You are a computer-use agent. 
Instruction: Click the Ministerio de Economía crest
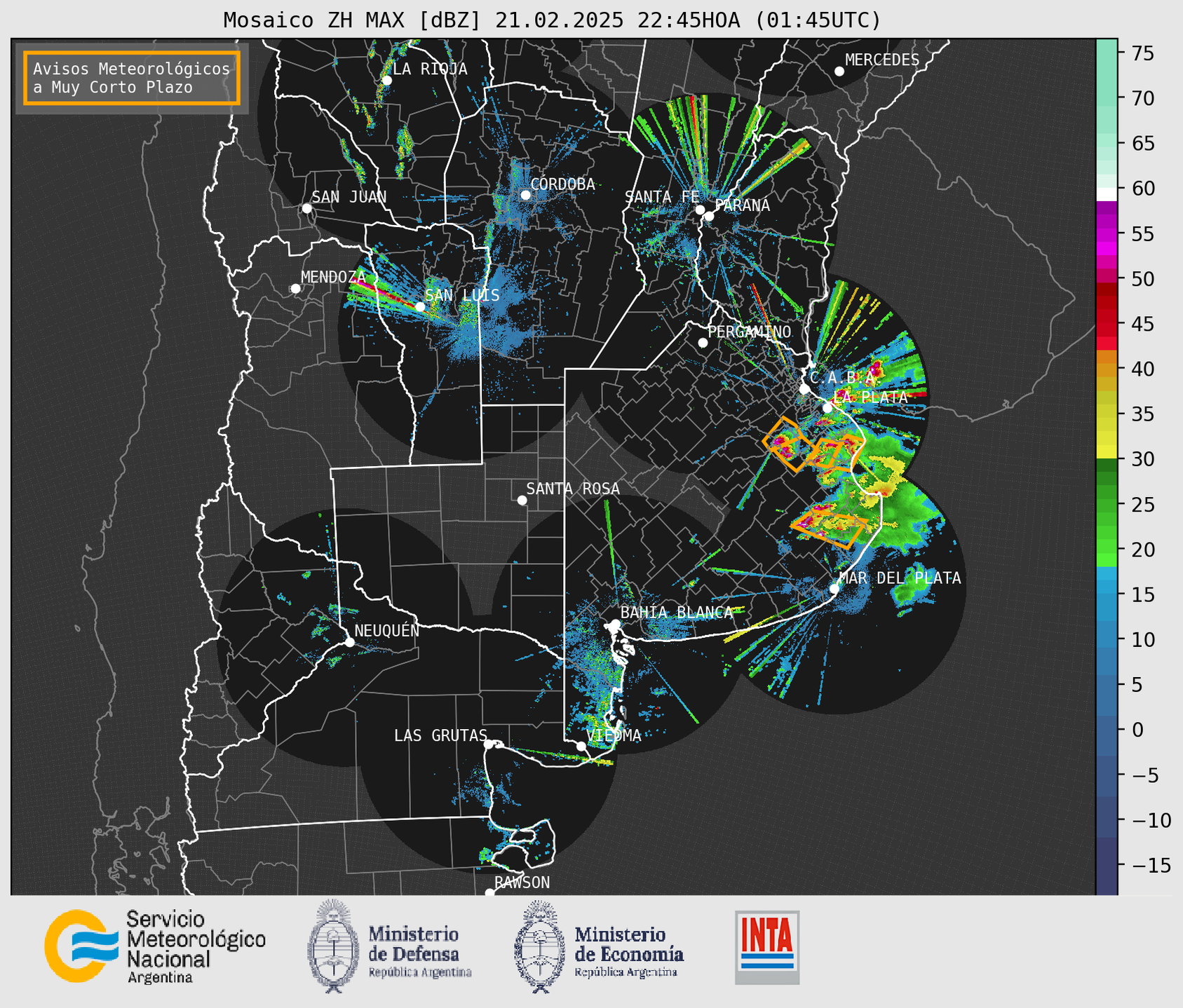[x=540, y=946]
